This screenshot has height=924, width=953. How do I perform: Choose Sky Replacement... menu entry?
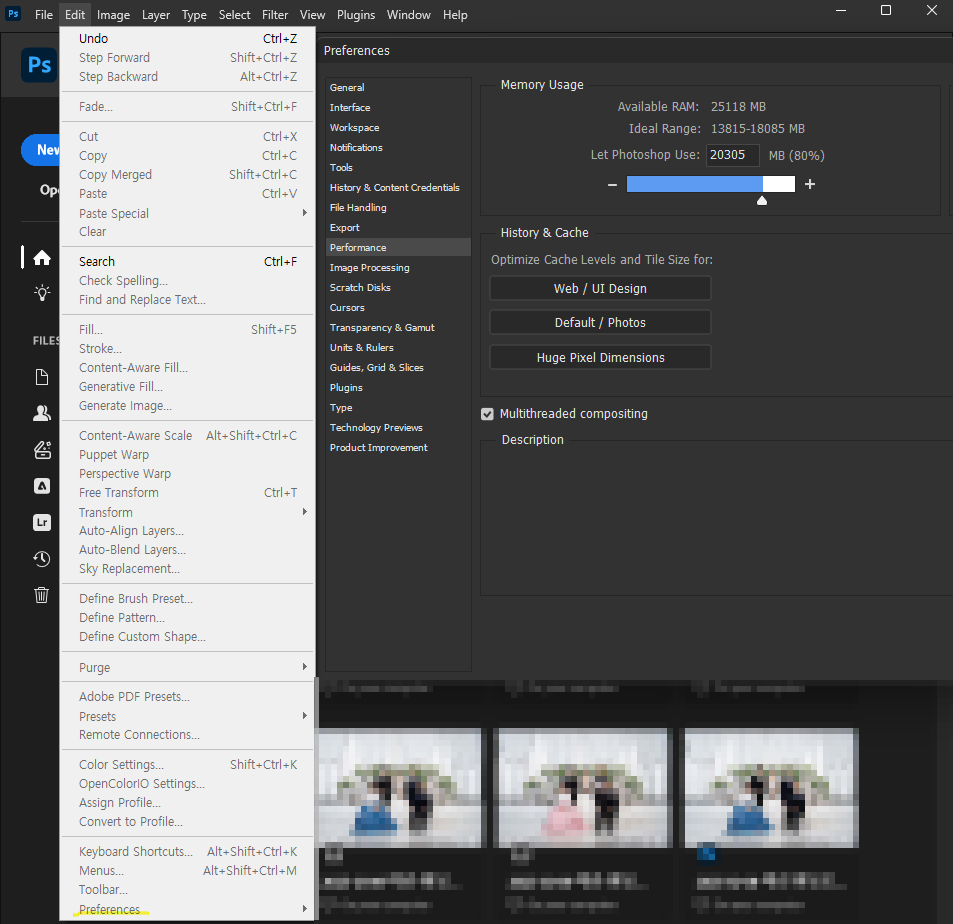(x=187, y=568)
